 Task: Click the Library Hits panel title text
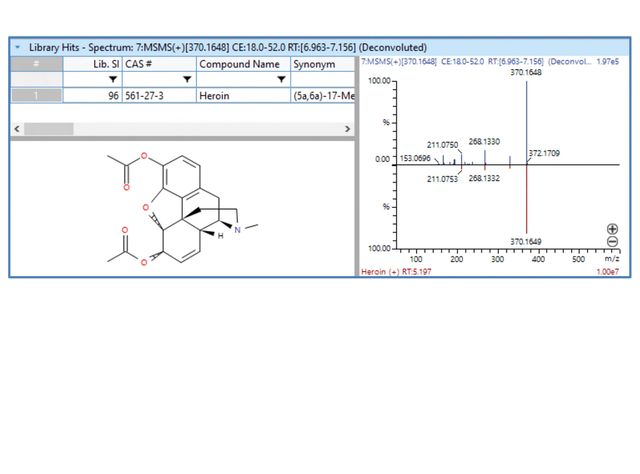(228, 47)
